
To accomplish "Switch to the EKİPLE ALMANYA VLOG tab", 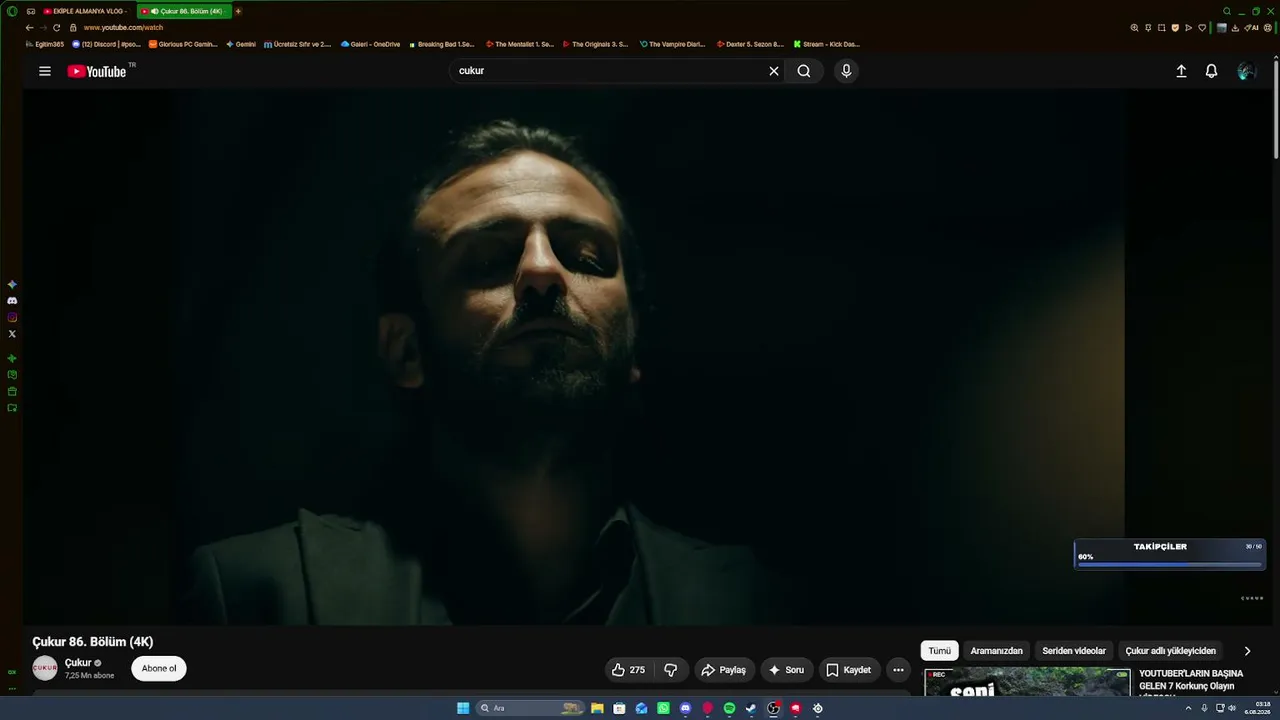I will [84, 11].
